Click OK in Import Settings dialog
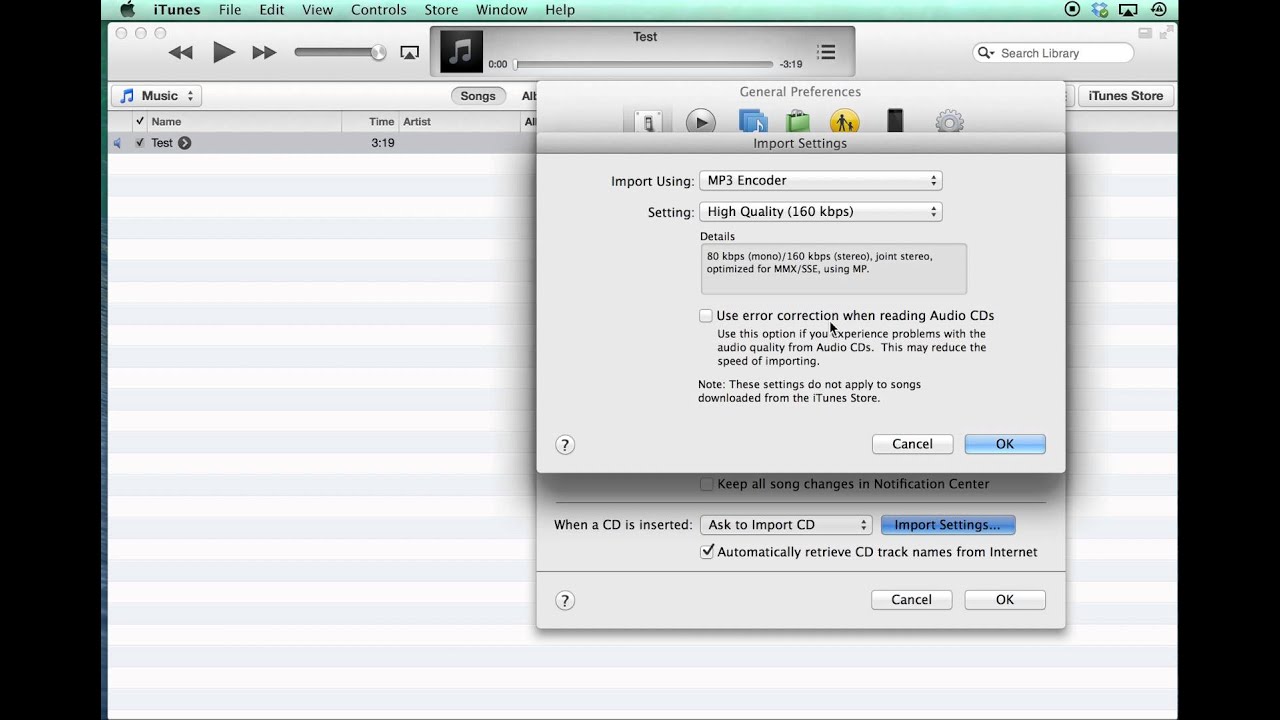 1005,444
